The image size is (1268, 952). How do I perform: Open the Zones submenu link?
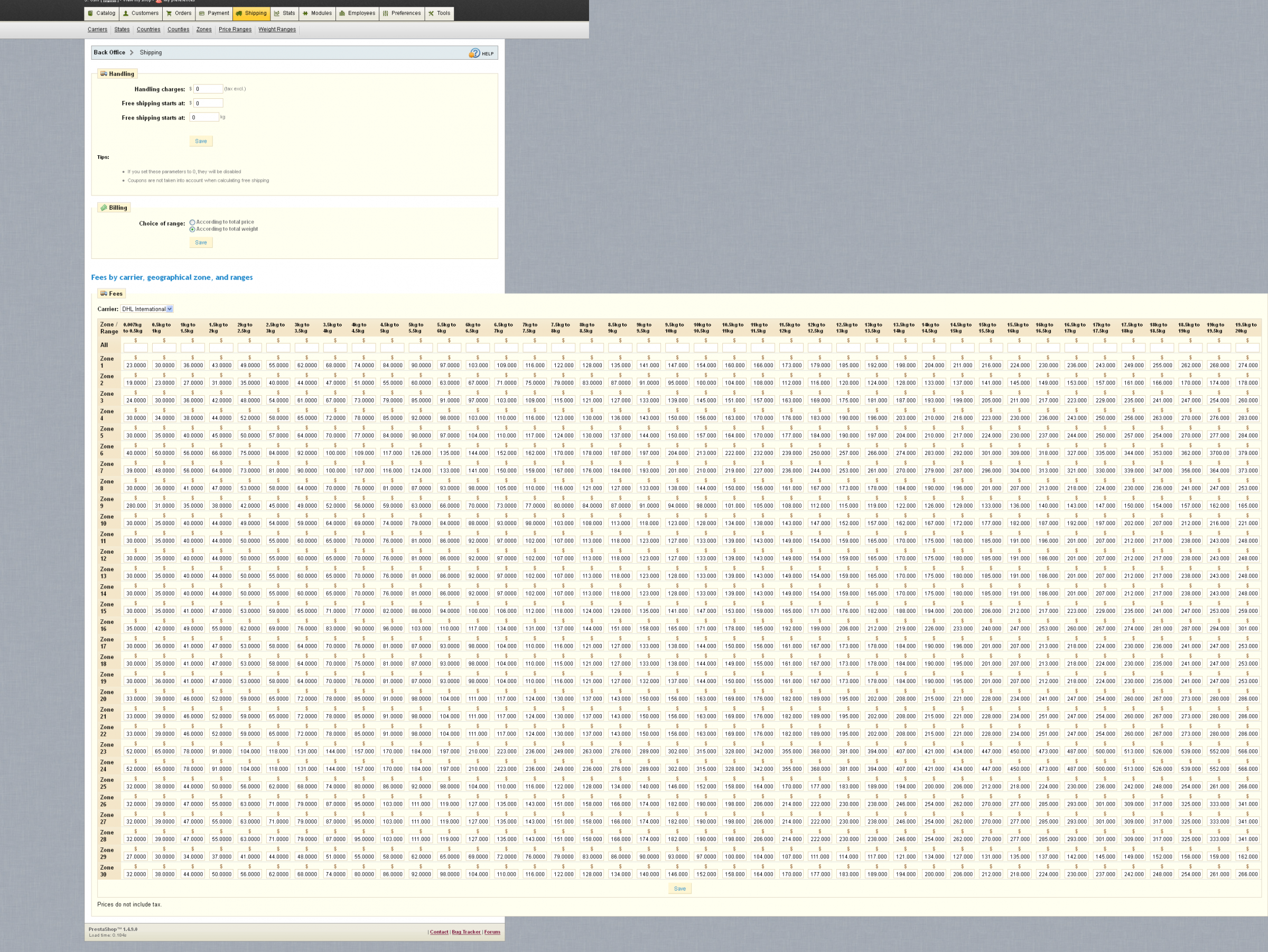pos(203,29)
